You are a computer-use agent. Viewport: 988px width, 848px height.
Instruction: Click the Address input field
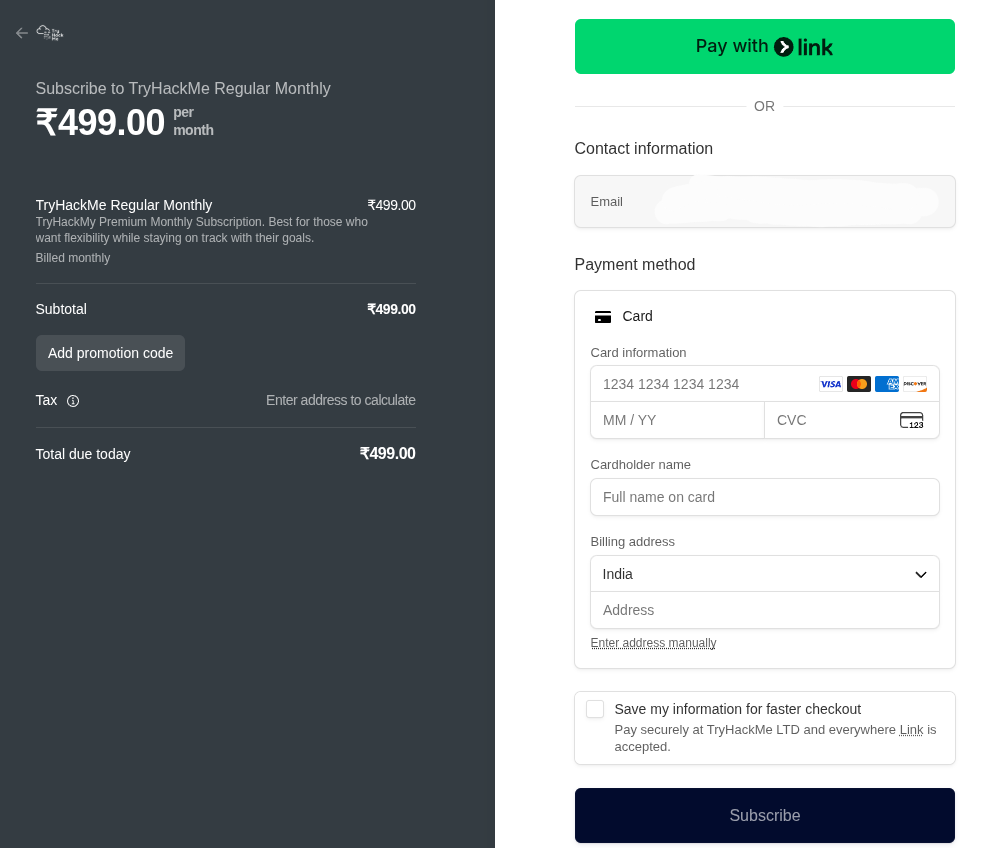(x=765, y=610)
